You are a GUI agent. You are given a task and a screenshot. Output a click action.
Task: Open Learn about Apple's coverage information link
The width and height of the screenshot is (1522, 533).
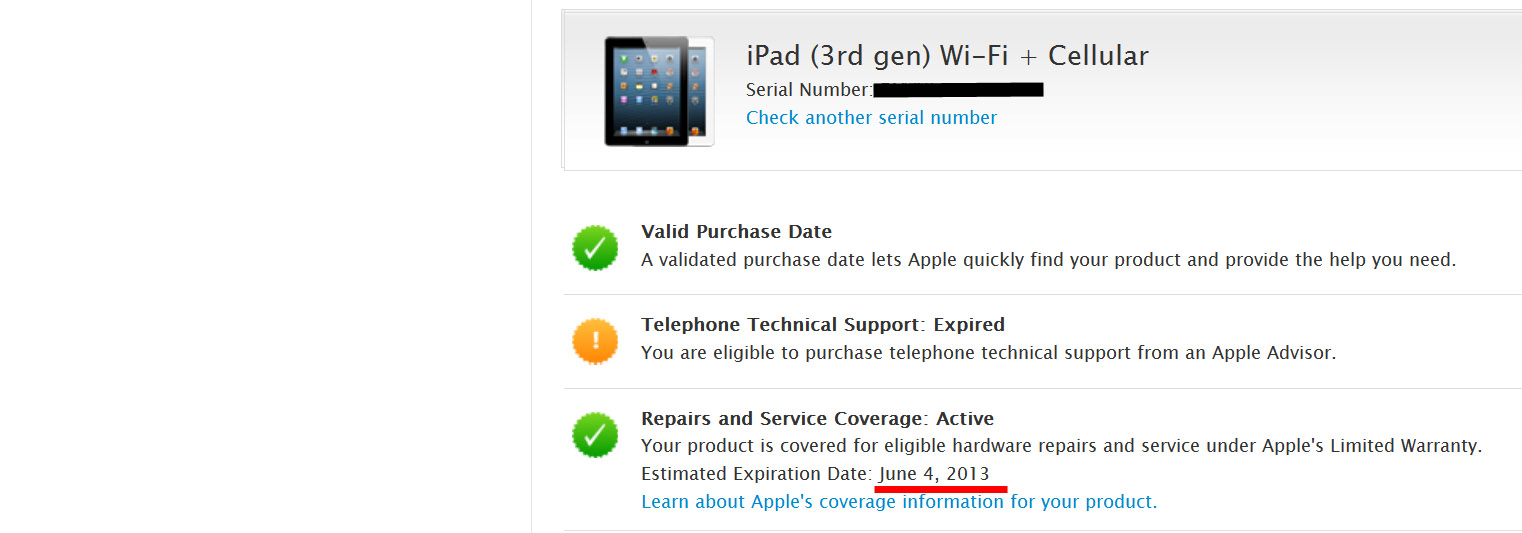tap(898, 502)
